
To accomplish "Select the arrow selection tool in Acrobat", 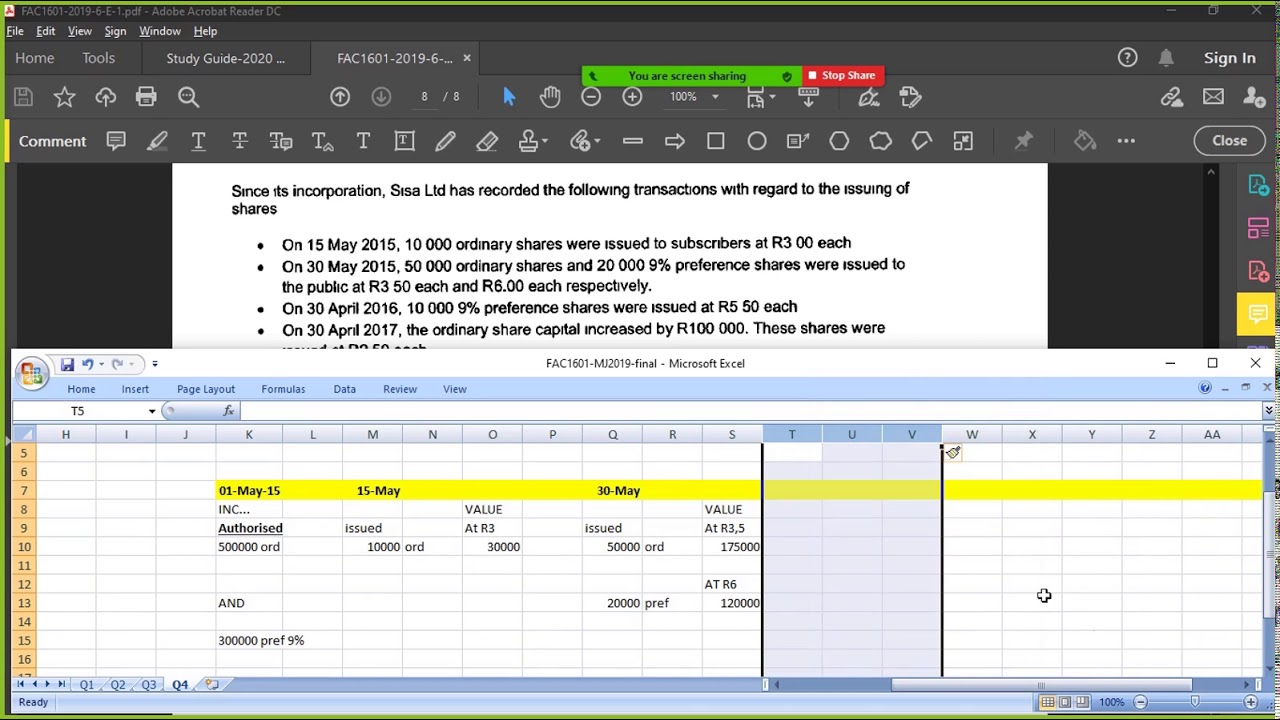I will [509, 97].
